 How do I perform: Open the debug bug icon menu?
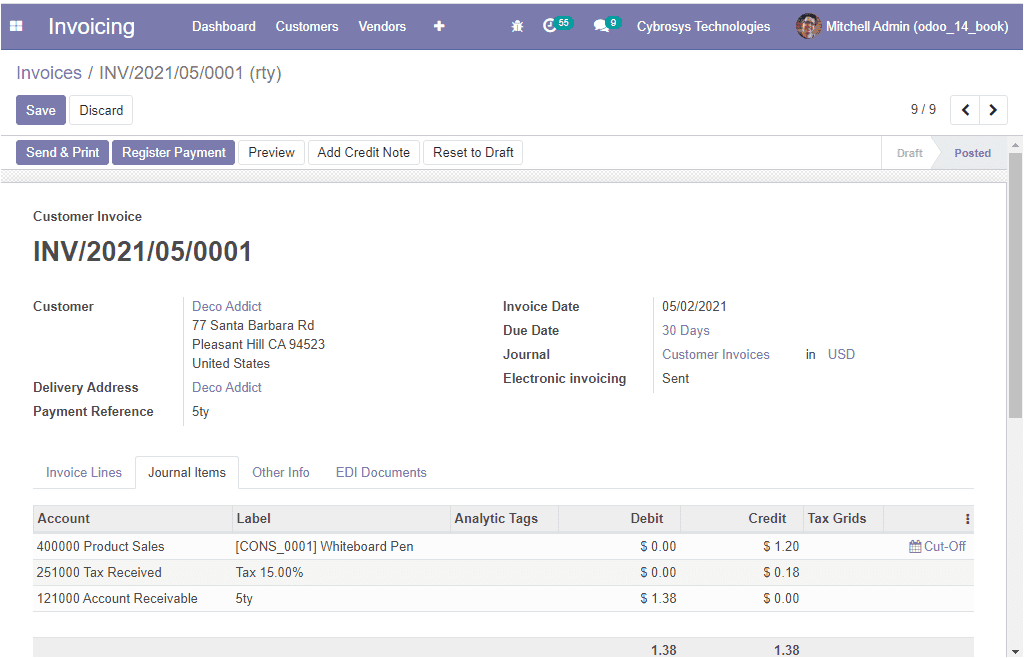coord(517,26)
